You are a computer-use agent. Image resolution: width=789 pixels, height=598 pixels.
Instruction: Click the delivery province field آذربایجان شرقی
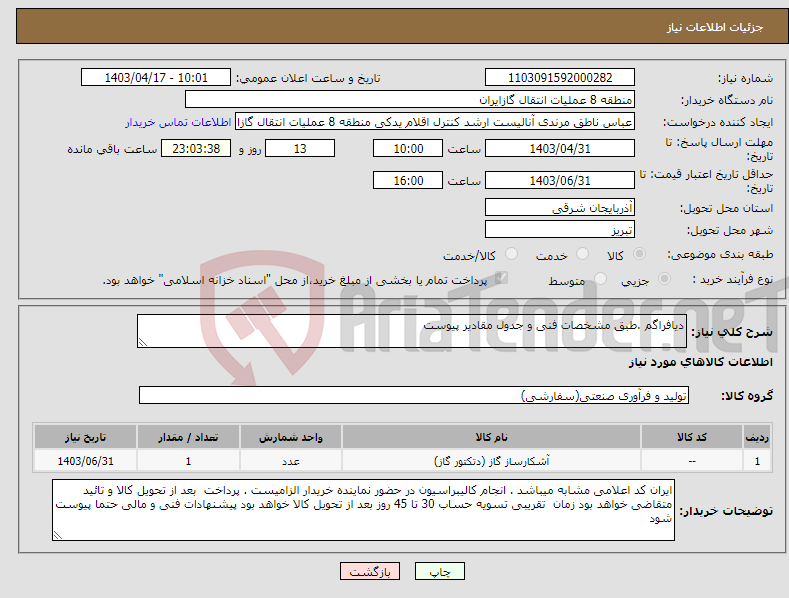pos(560,207)
